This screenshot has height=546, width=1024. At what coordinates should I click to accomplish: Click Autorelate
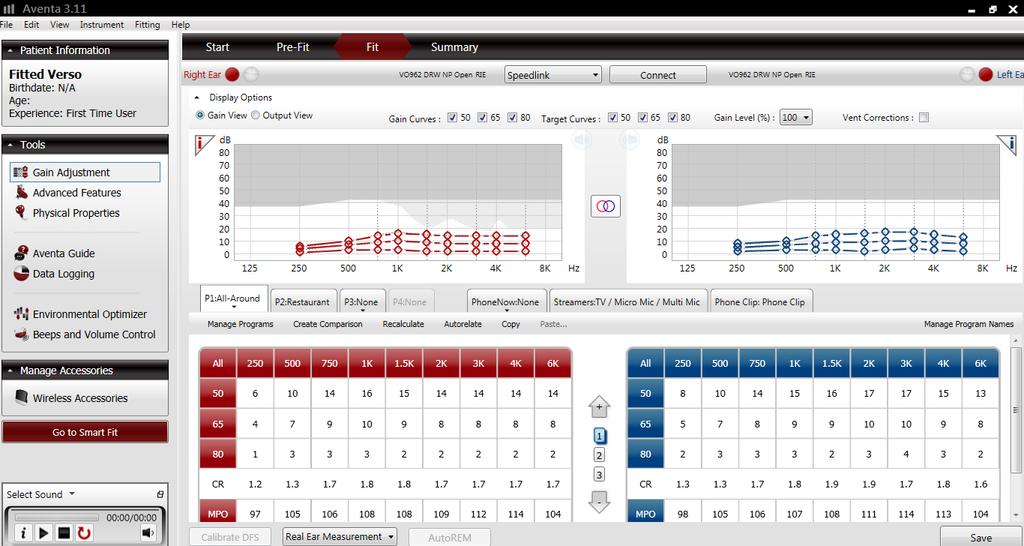tap(463, 324)
